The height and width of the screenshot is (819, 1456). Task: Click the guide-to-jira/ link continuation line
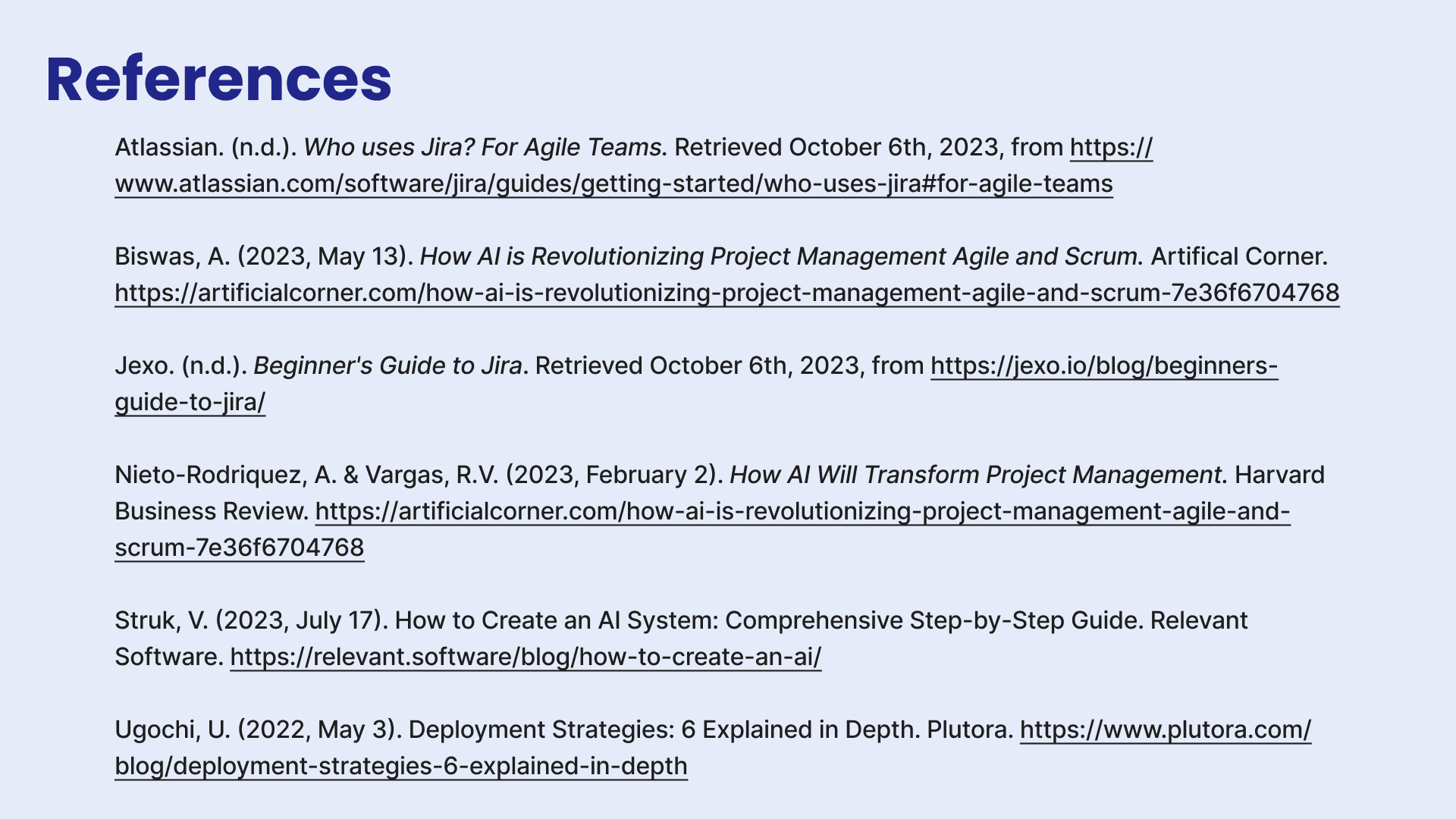pyautogui.click(x=190, y=403)
